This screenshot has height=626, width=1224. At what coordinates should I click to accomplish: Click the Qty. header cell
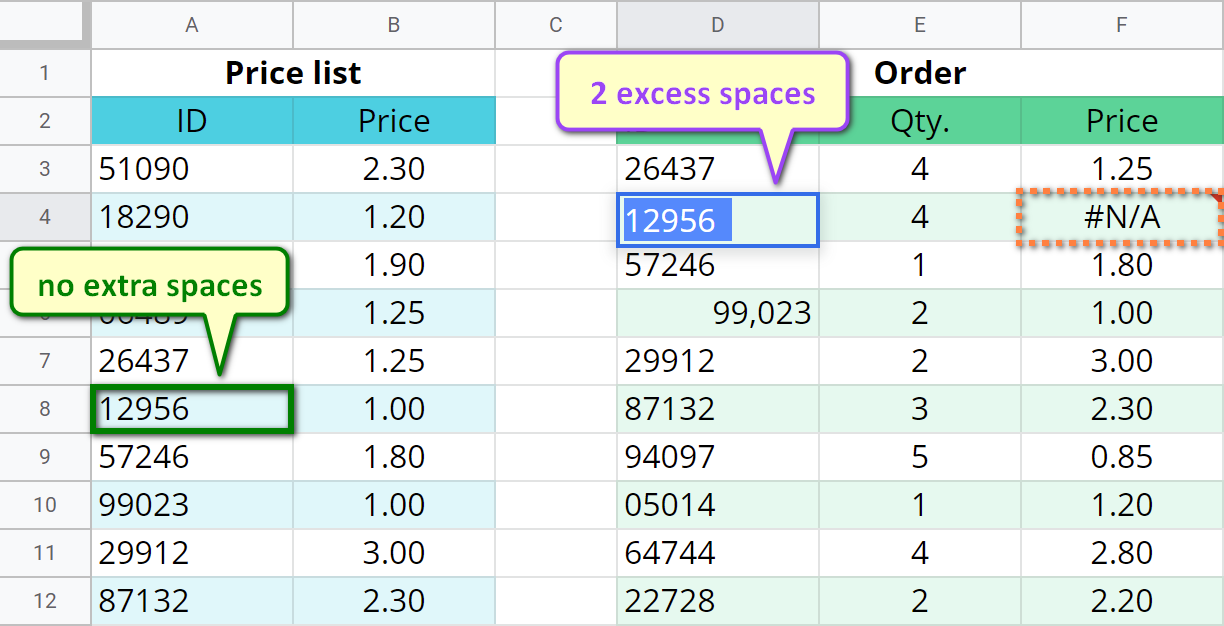click(919, 121)
